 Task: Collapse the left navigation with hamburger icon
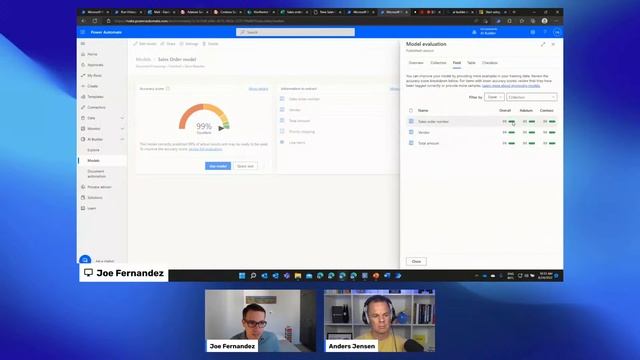coord(83,44)
